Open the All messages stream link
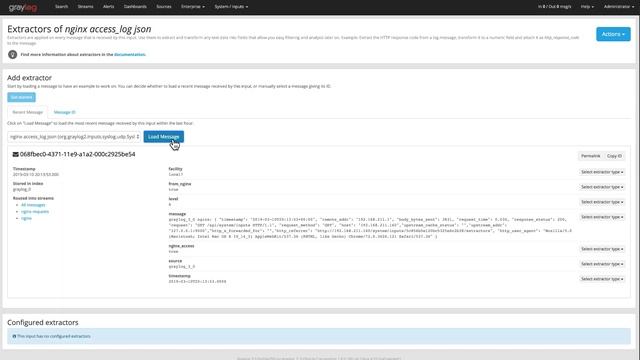This screenshot has width=640, height=360. (x=33, y=205)
